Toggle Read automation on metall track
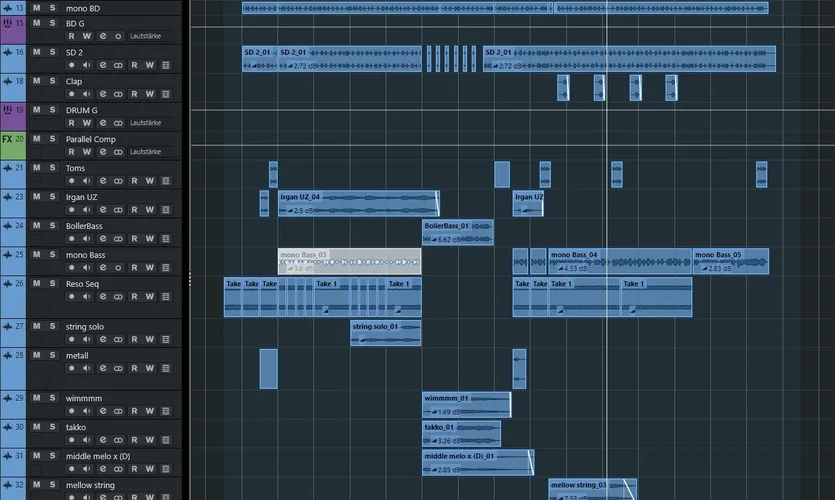This screenshot has width=835, height=500. tap(134, 369)
